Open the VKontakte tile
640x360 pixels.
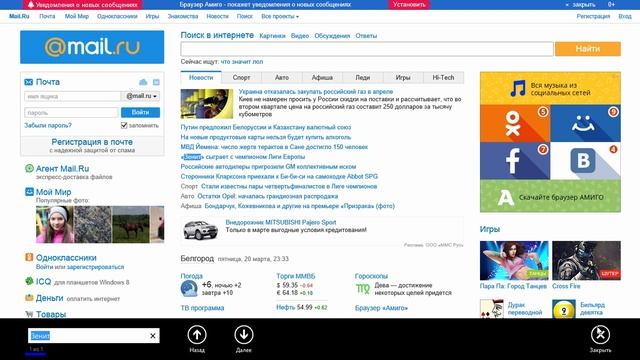[x=585, y=161]
